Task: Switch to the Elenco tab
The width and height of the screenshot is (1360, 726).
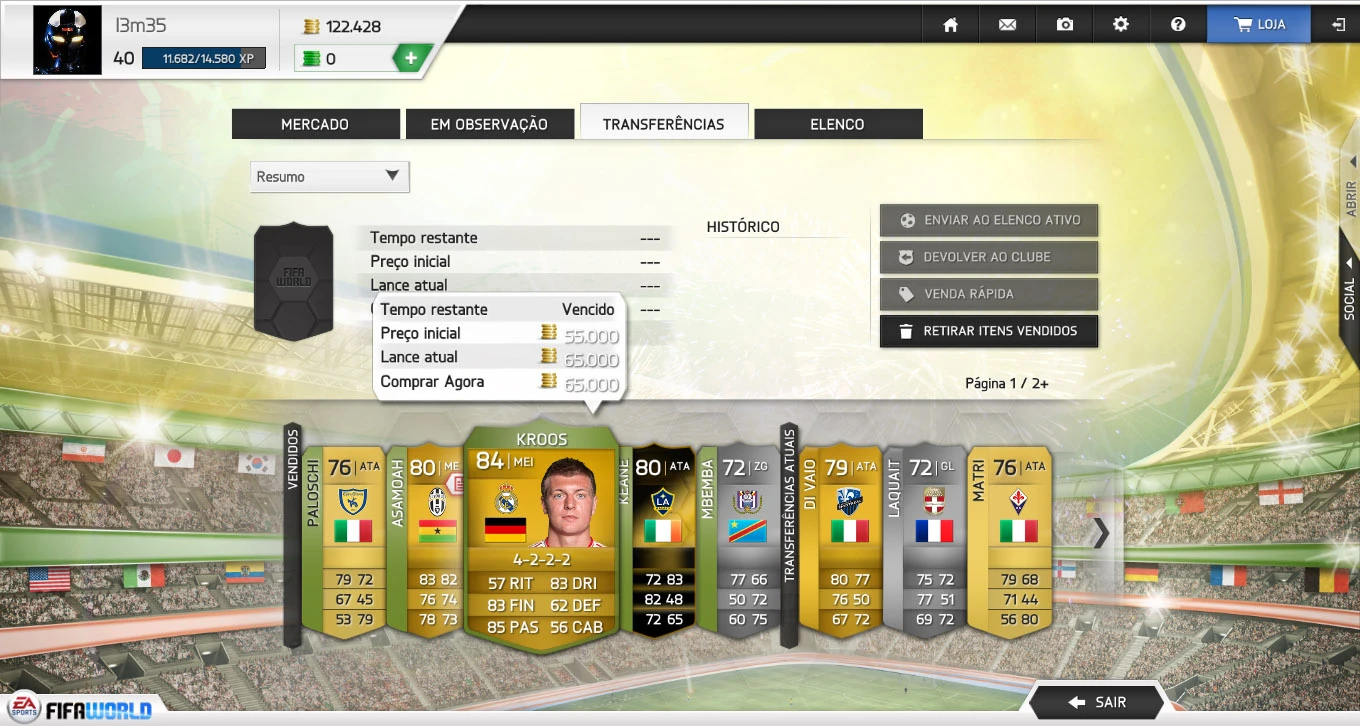Action: pyautogui.click(x=838, y=124)
